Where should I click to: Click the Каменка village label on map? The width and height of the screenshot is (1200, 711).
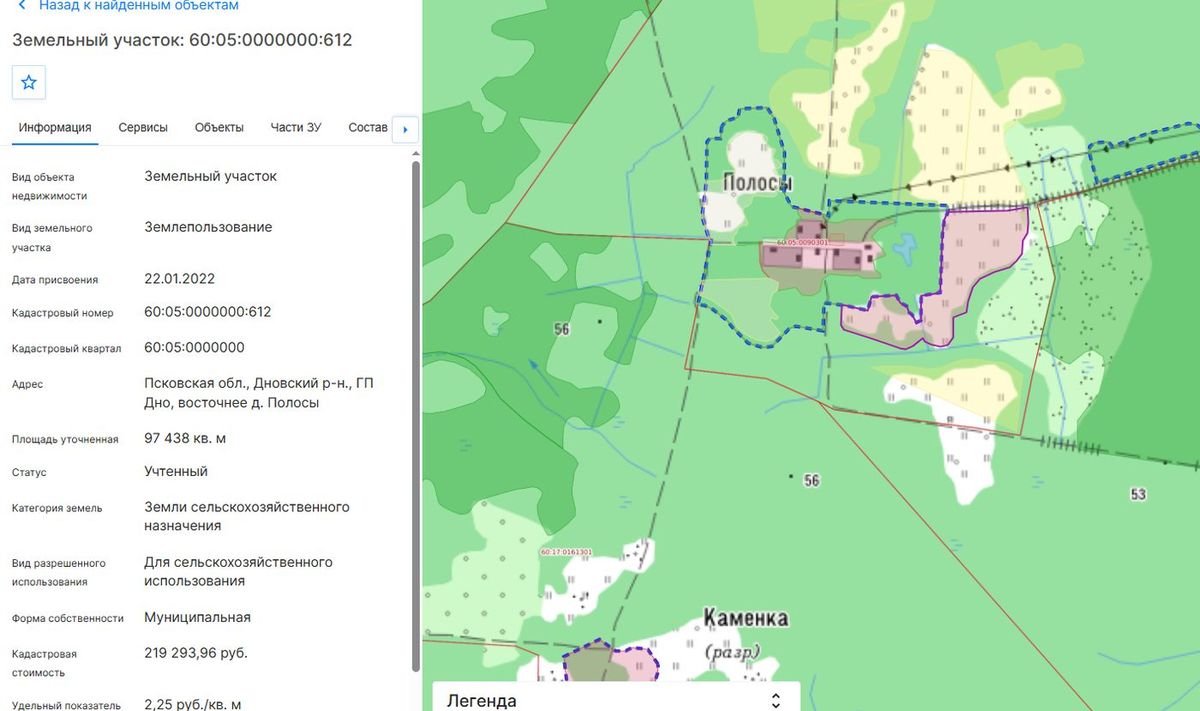(745, 618)
